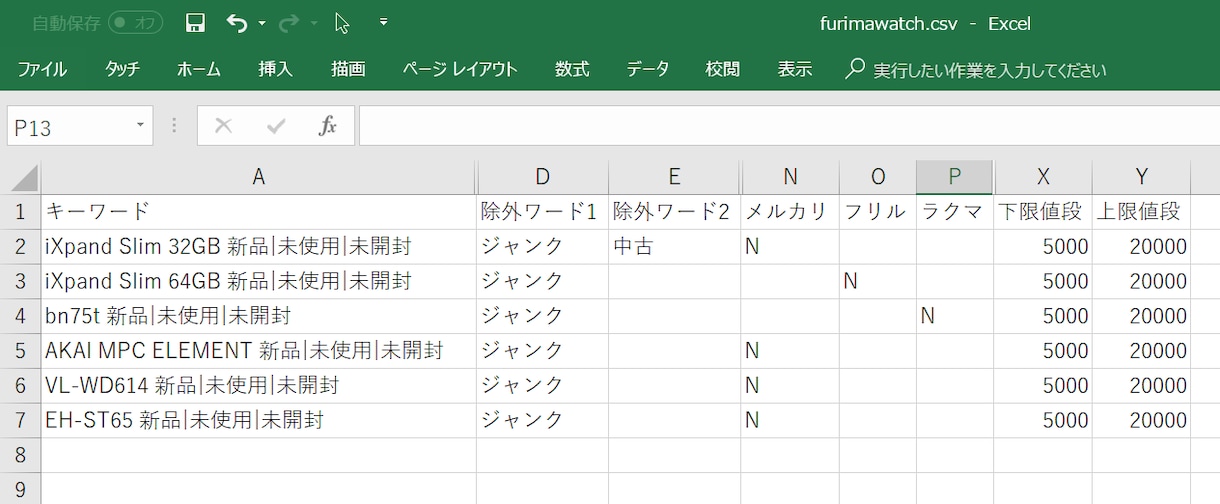The image size is (1220, 504).
Task: Select the VL-WD614 keyword cell
Action: 259,386
